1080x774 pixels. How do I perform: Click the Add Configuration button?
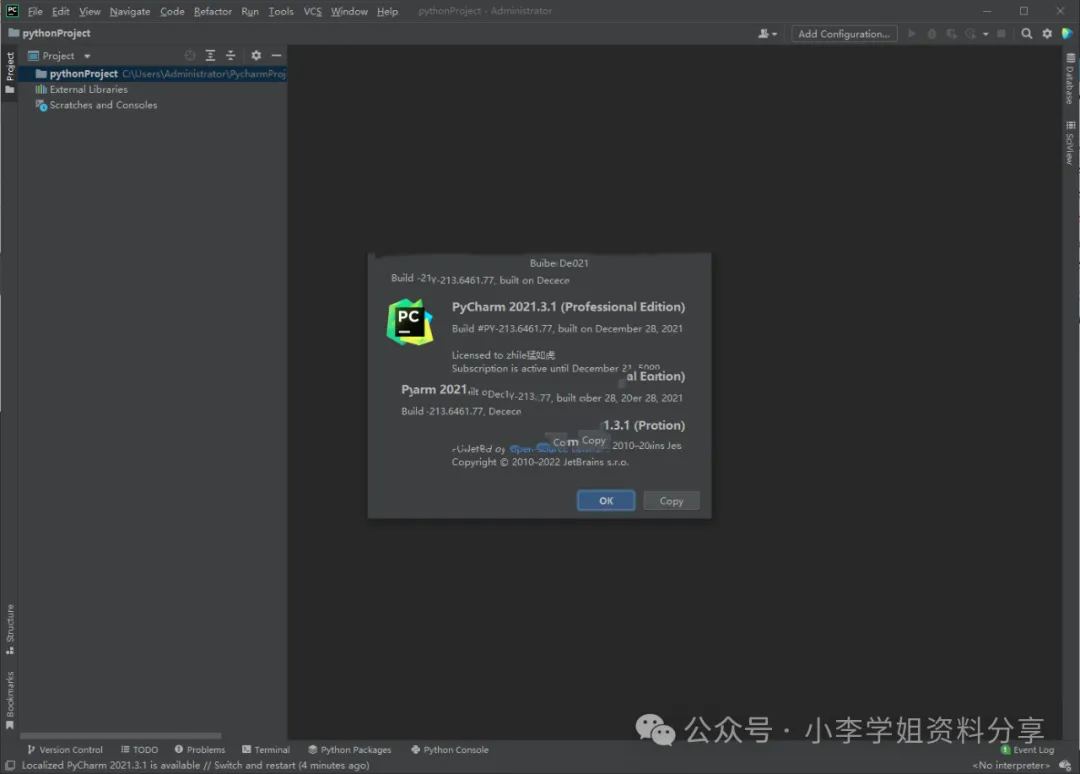[844, 33]
